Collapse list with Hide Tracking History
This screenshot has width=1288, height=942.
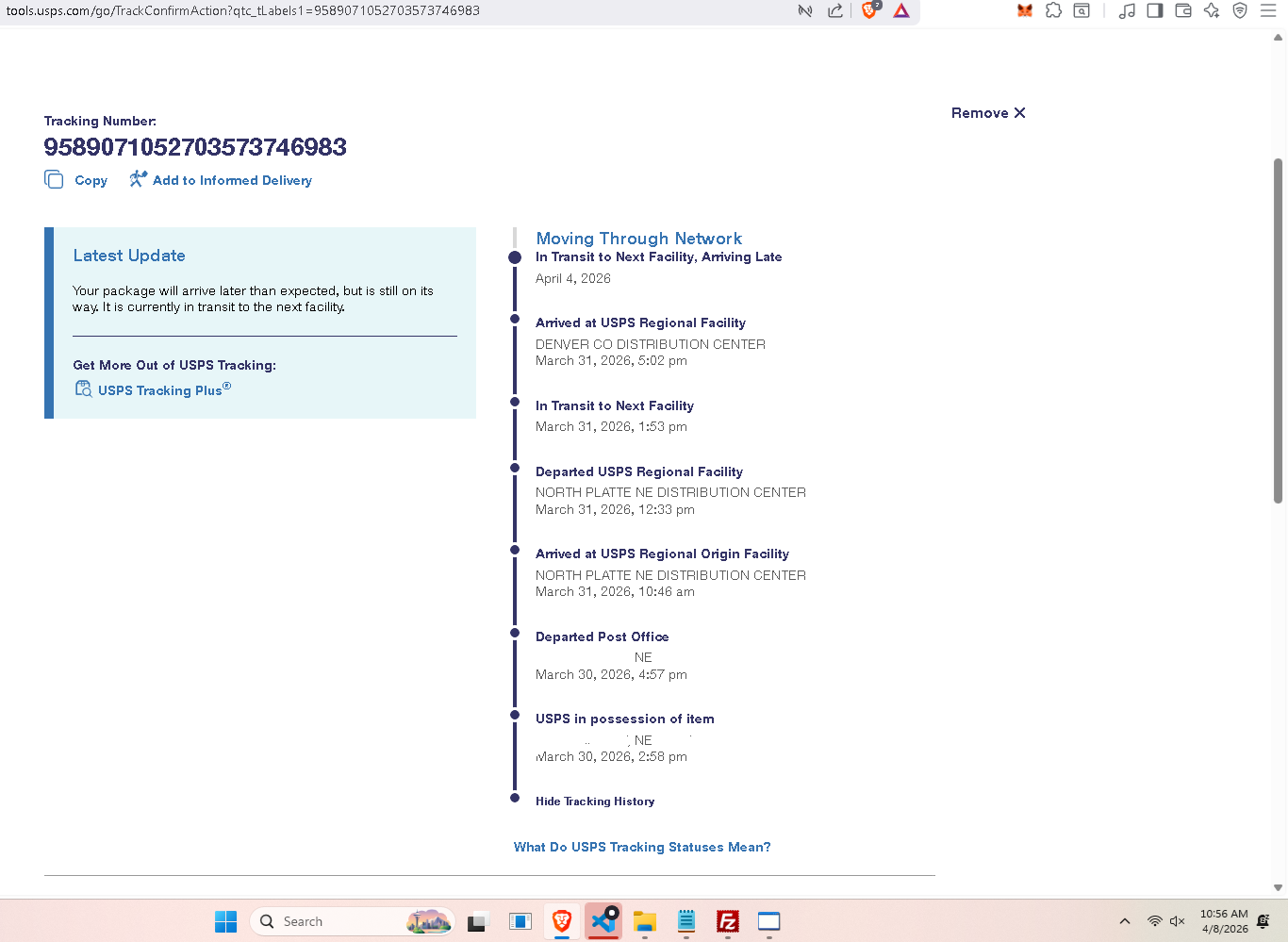(595, 802)
